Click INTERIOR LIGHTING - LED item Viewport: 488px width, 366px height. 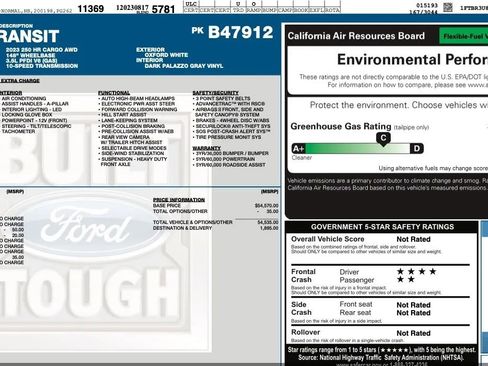32,109
